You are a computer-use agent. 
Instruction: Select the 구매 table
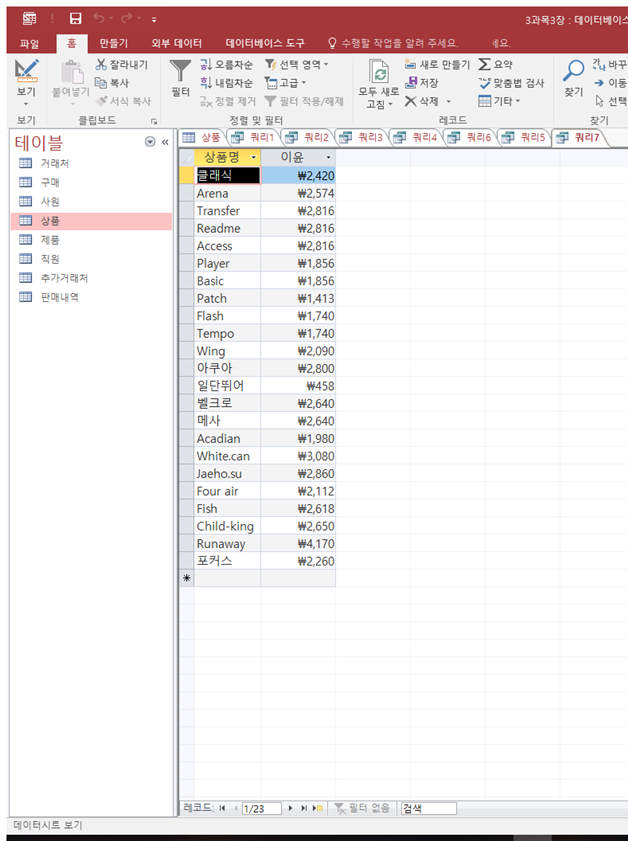click(x=91, y=182)
